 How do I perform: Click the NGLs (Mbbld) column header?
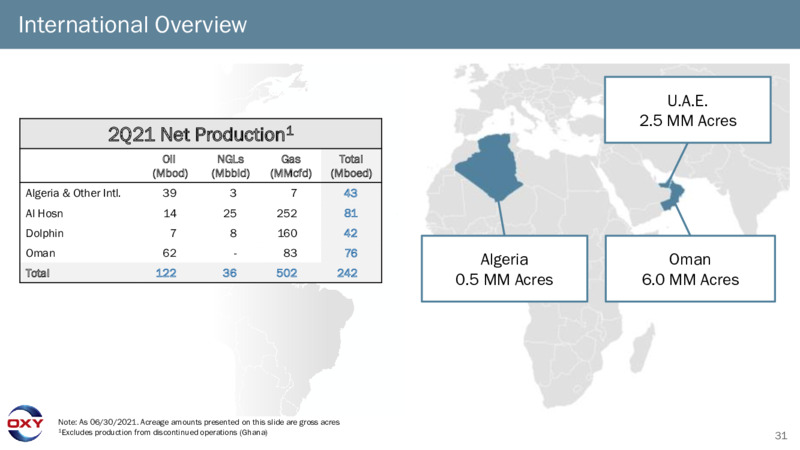(x=231, y=166)
